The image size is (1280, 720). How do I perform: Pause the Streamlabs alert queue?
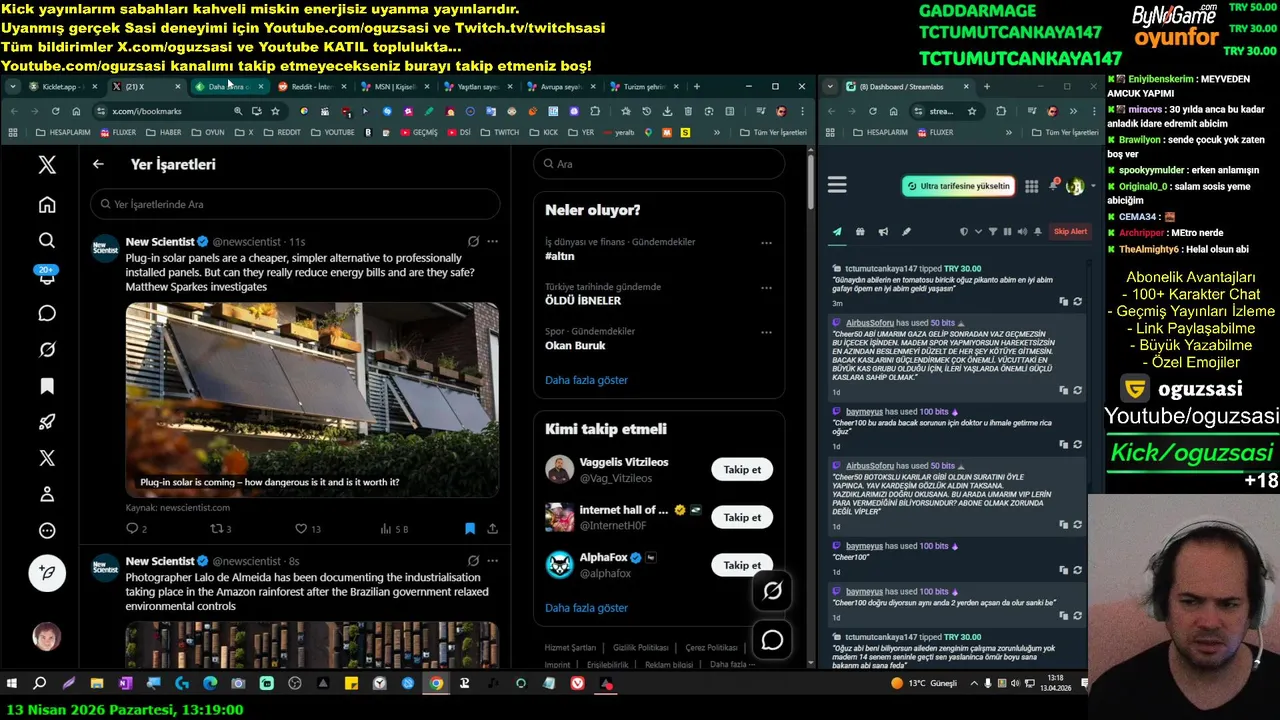(1007, 232)
